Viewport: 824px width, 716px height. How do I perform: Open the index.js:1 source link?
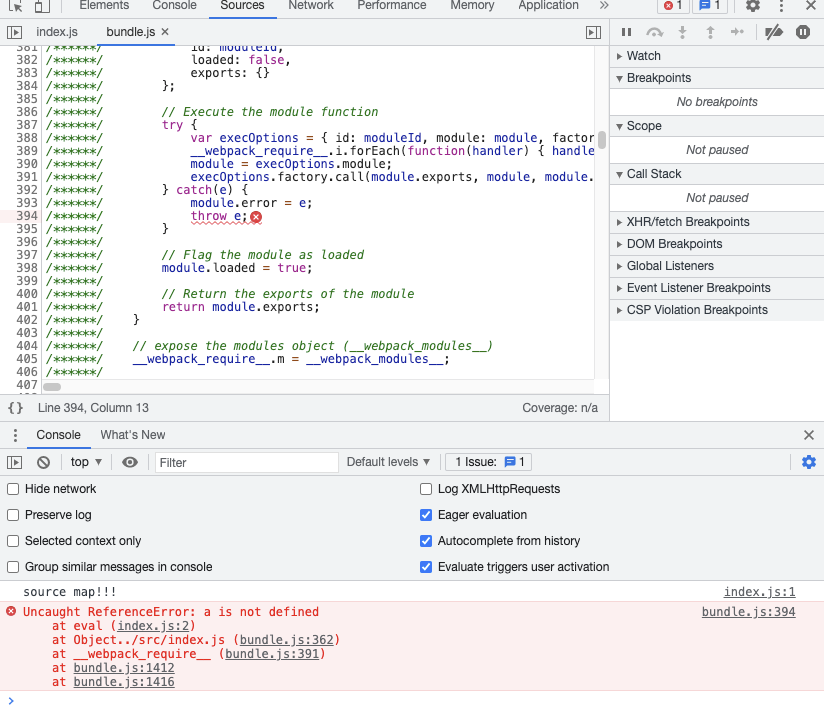click(759, 592)
